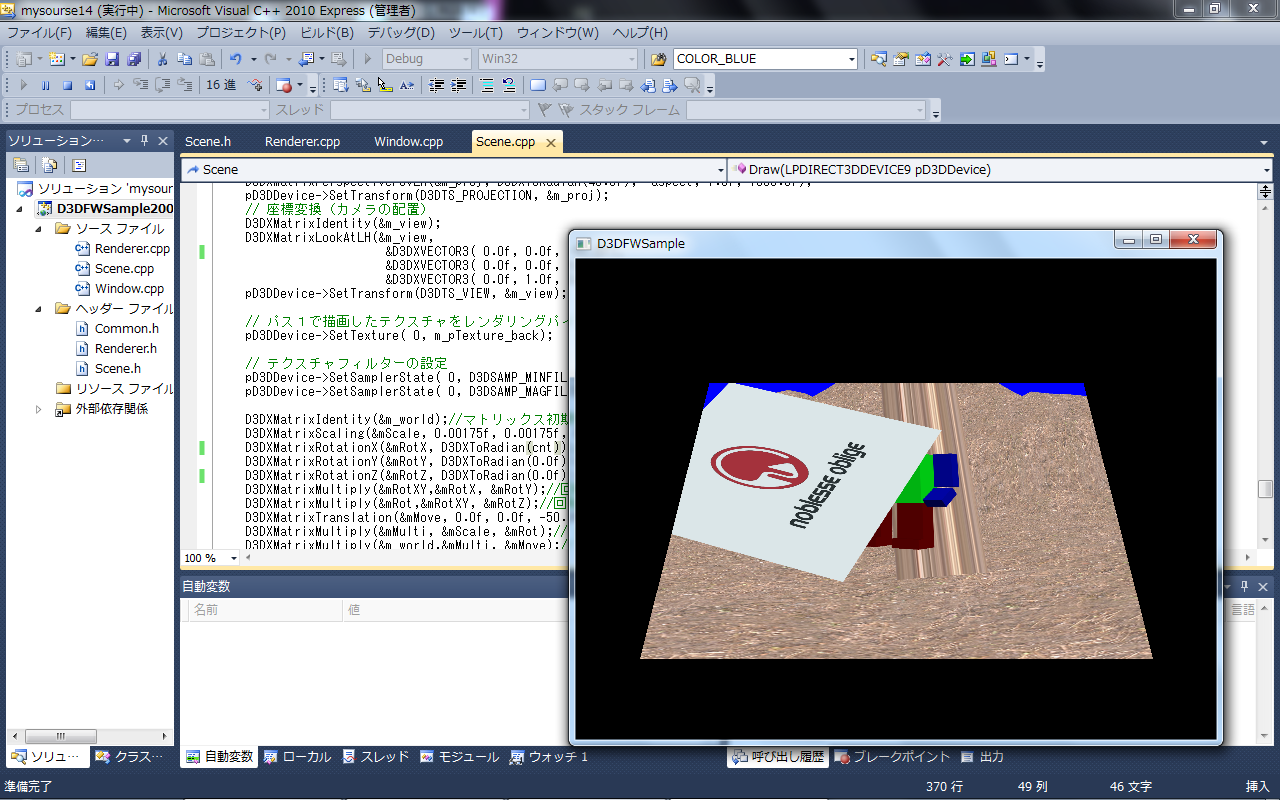The image size is (1280, 800).
Task: Click the Properties icon in Solution Explorer
Action: point(21,165)
